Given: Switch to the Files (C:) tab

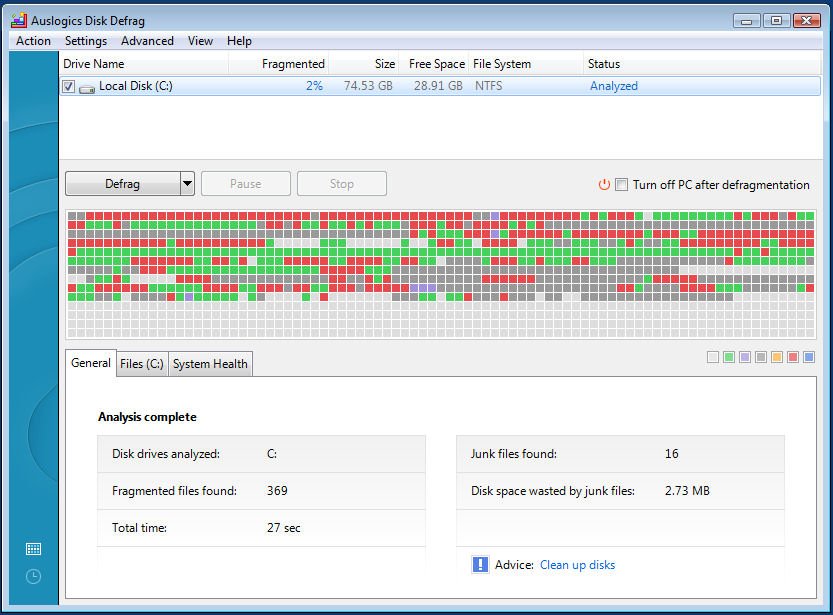Looking at the screenshot, I should tap(141, 364).
